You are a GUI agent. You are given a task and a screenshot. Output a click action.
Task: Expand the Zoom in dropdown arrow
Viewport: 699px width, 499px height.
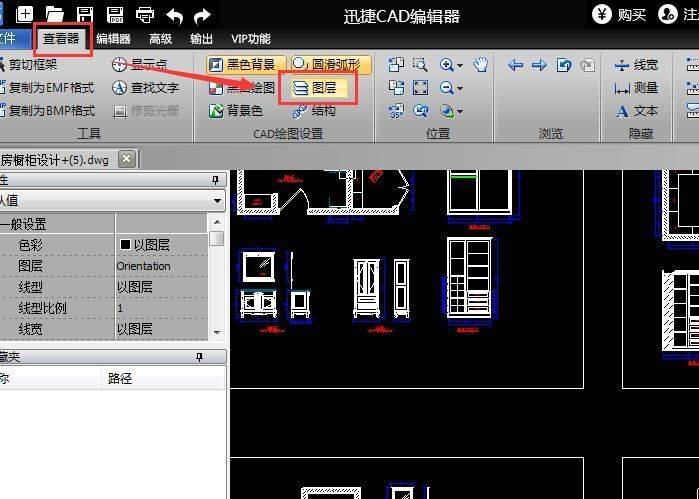(460, 66)
